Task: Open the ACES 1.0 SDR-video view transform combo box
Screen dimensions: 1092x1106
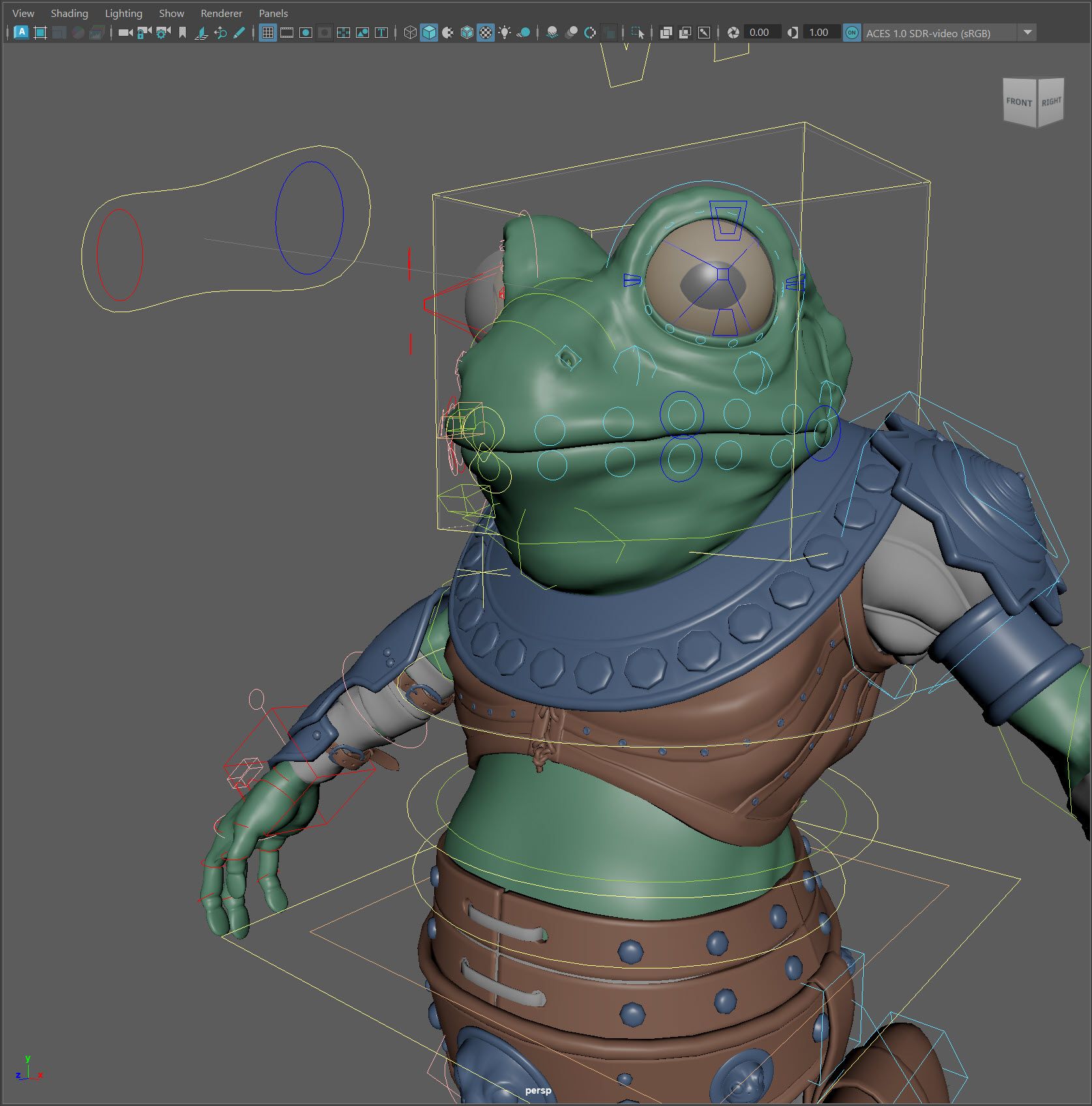Action: 949,33
